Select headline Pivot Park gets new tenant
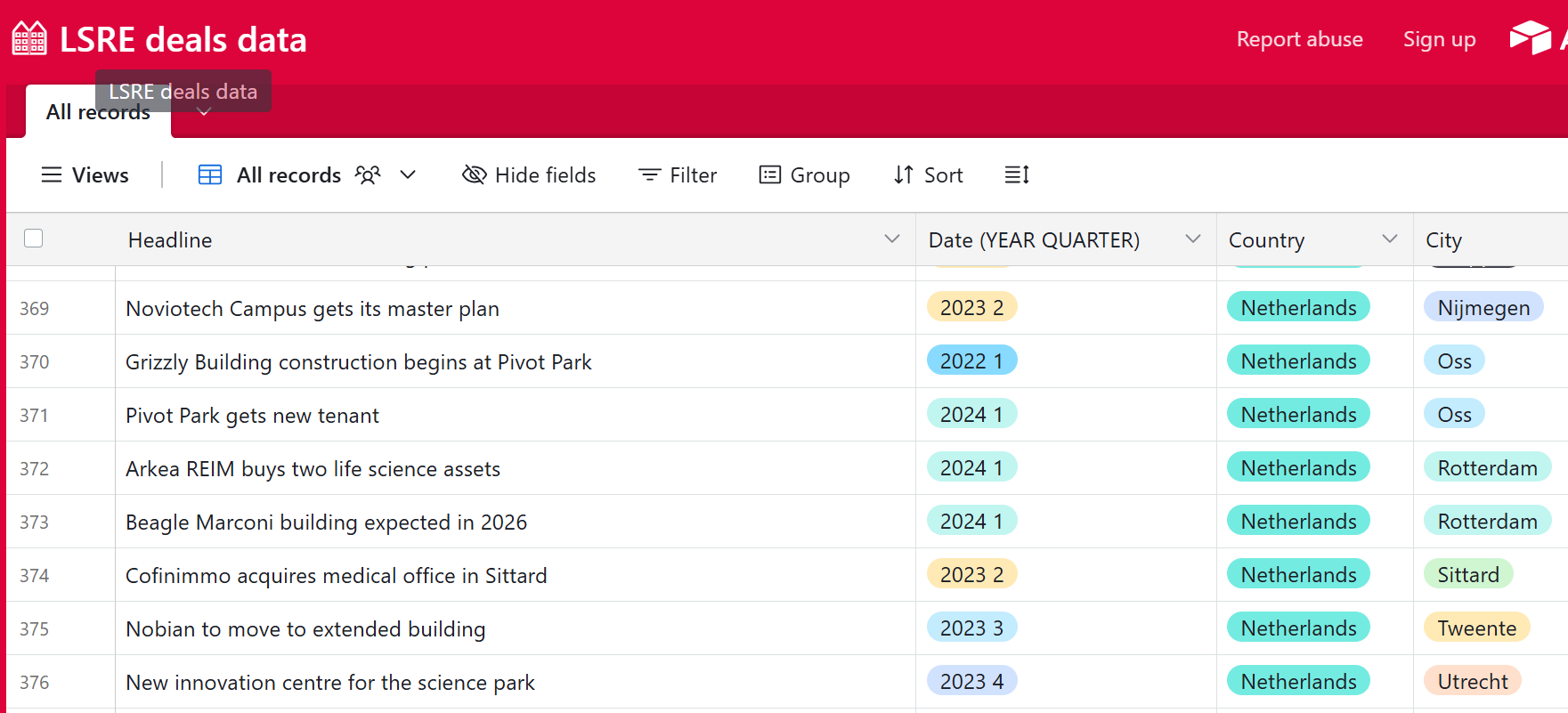This screenshot has width=1568, height=713. pos(252,416)
